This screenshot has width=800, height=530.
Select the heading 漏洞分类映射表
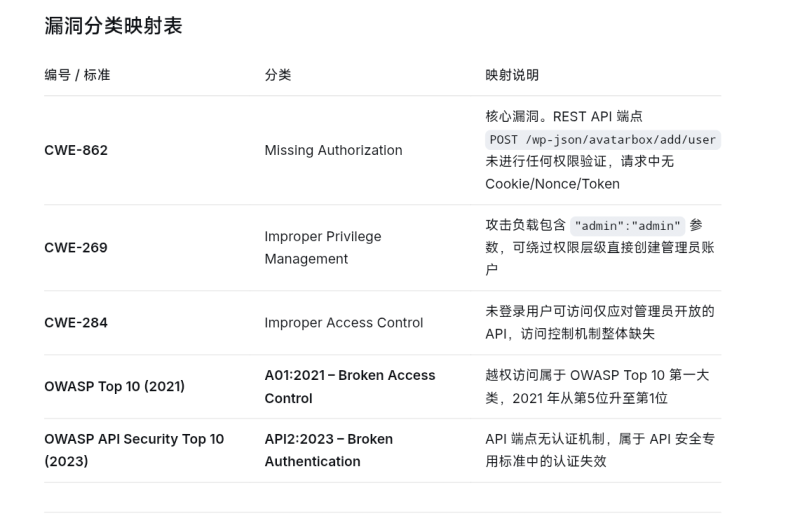[x=113, y=26]
